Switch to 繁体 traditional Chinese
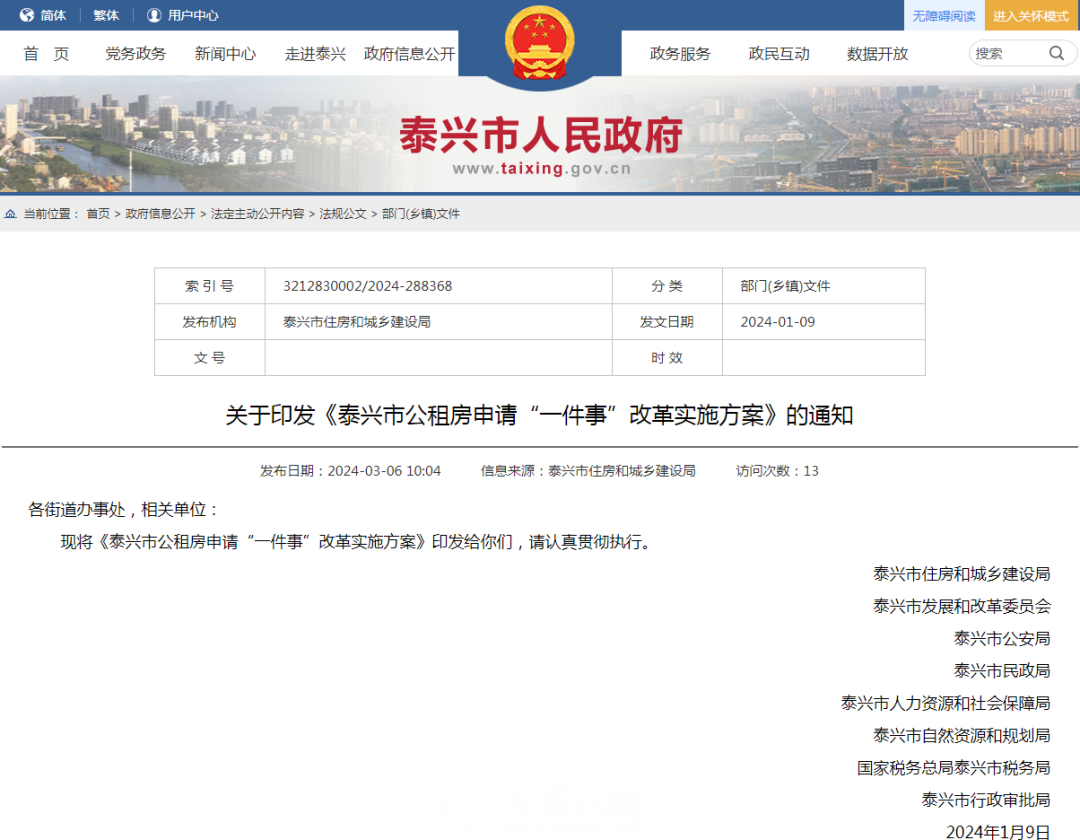The image size is (1080, 840). point(106,15)
